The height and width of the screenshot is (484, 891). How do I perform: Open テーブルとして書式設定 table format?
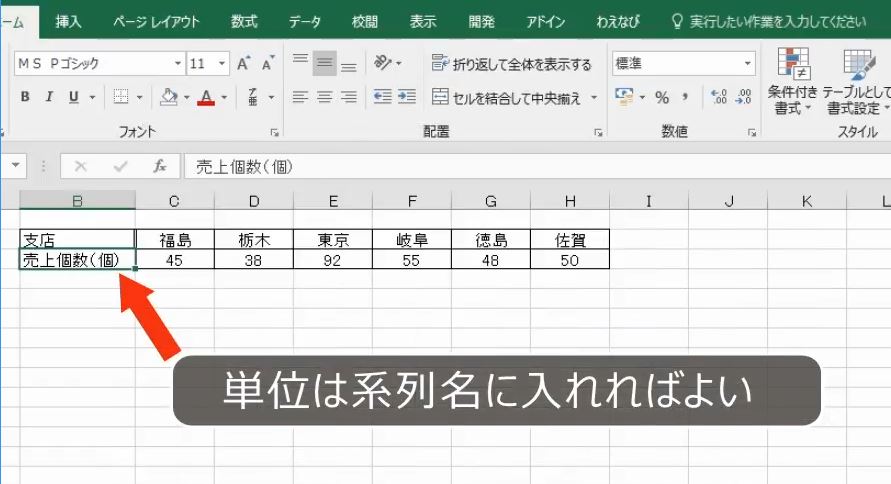[x=856, y=82]
